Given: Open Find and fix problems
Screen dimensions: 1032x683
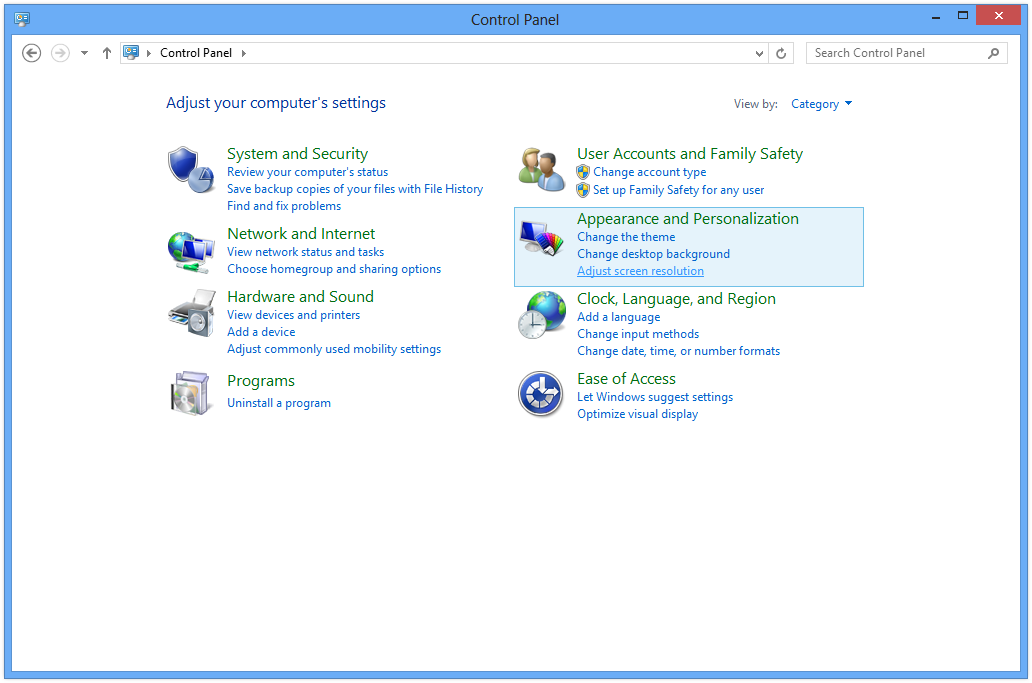Looking at the screenshot, I should pyautogui.click(x=284, y=206).
